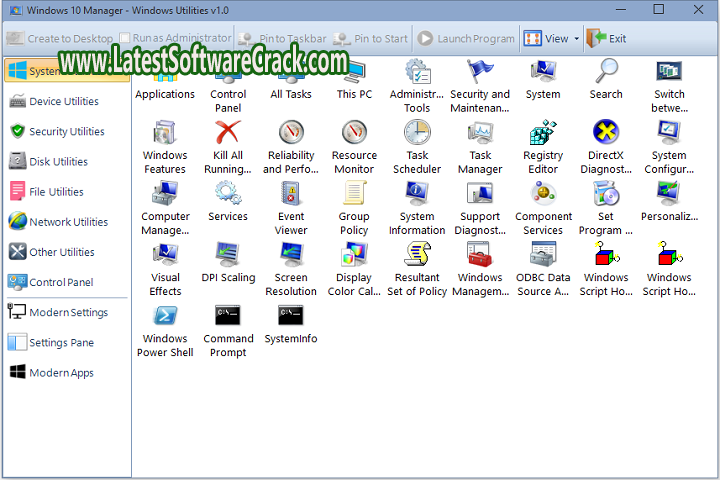This screenshot has width=720, height=480.
Task: Expand the View dropdown arrow
Action: tap(576, 39)
